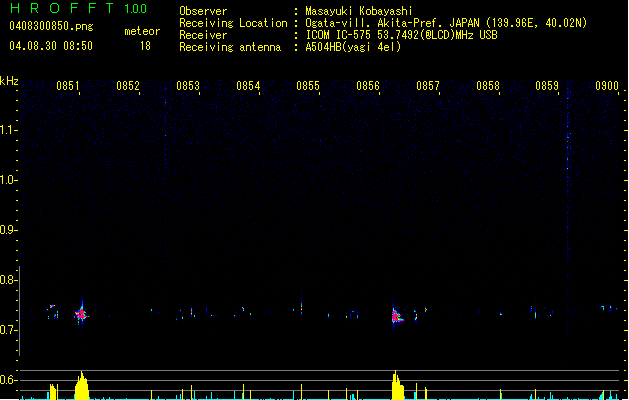Click the 0859 time marker

tap(547, 86)
